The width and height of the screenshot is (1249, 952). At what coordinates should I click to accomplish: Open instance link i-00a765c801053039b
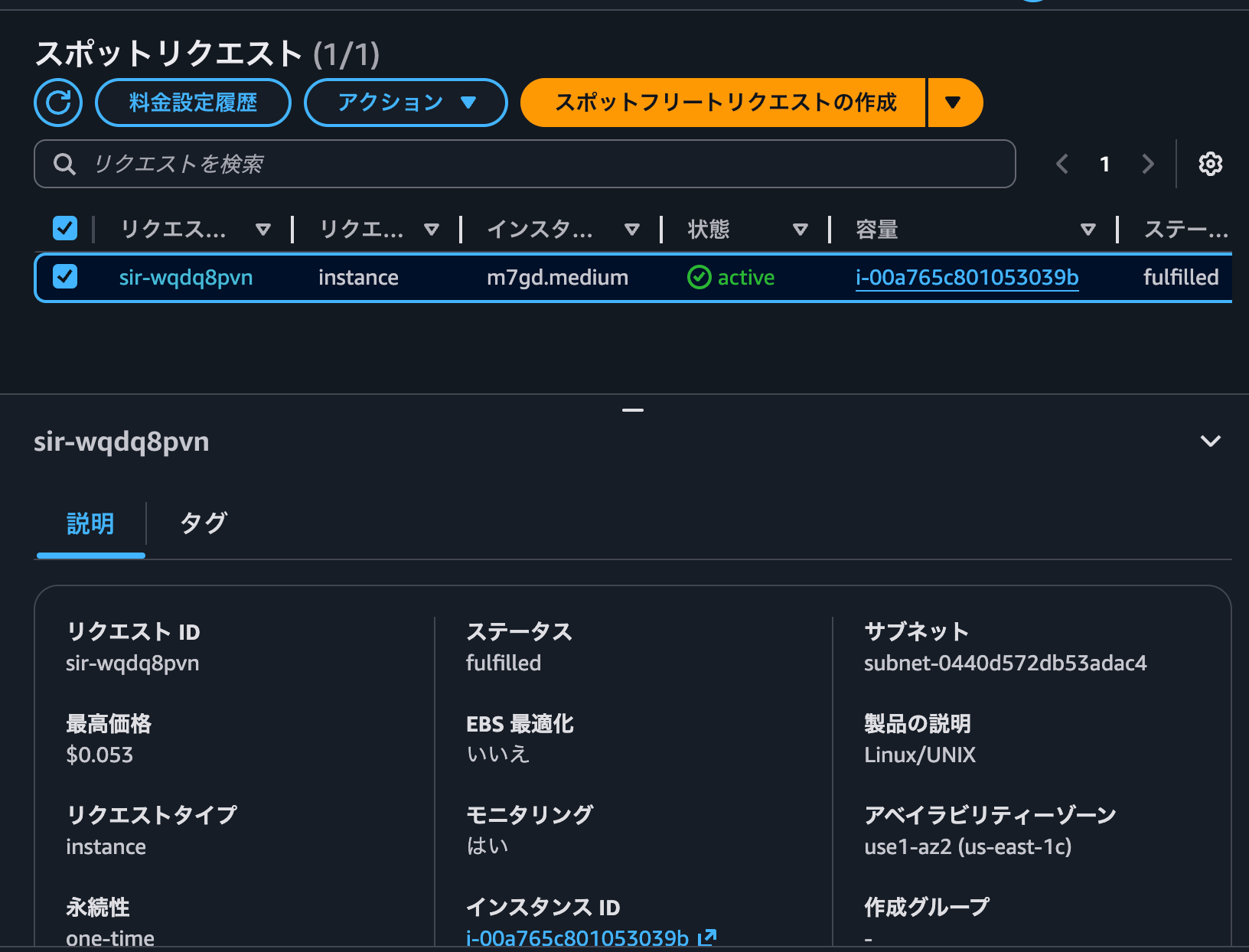[967, 277]
